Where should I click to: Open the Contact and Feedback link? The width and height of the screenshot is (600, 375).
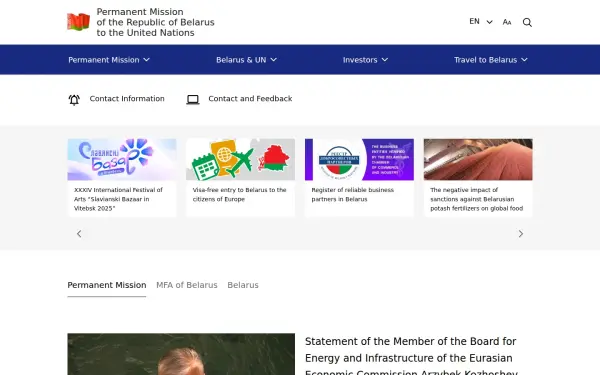pos(250,99)
